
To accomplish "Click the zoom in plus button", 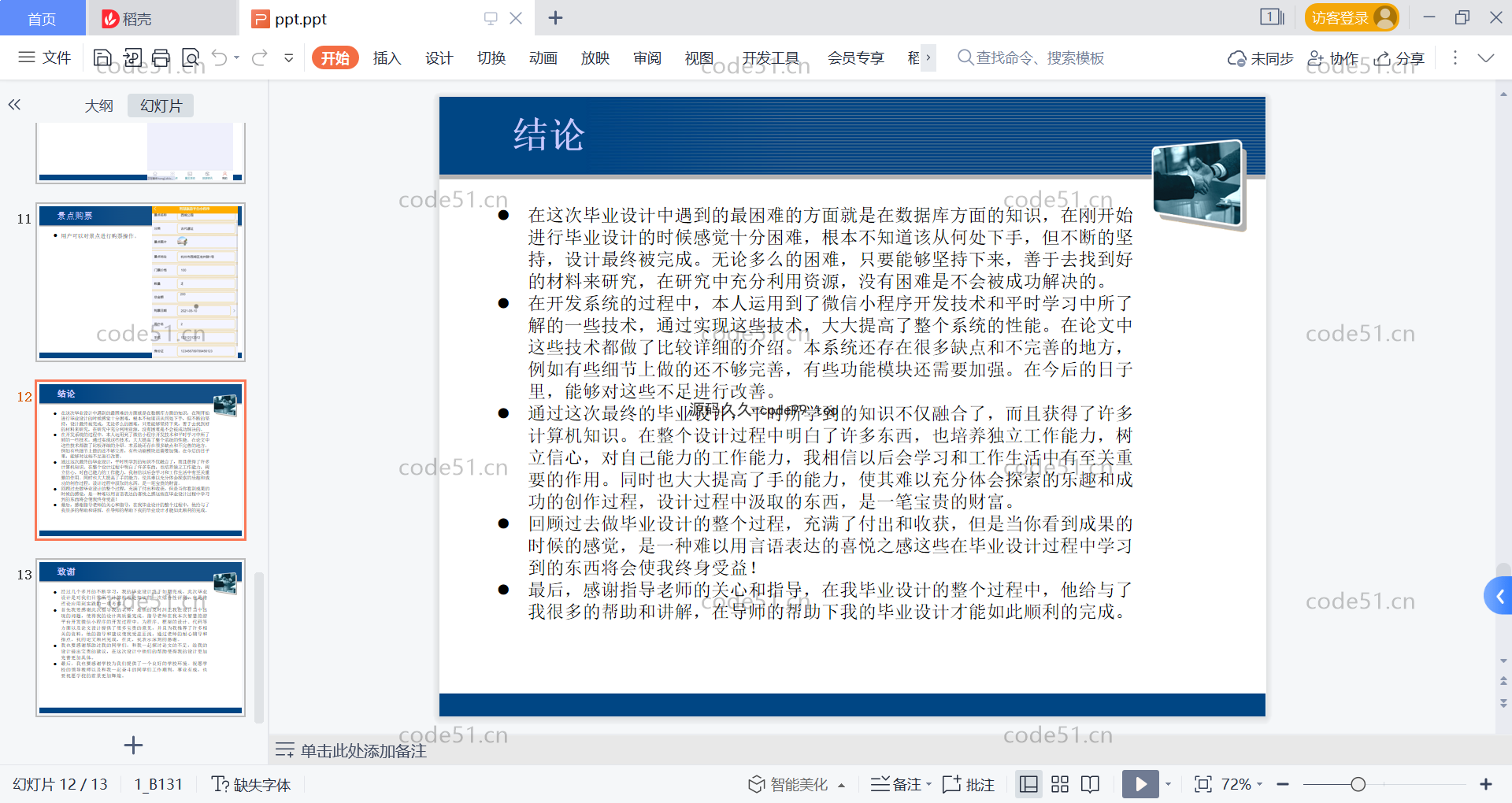I will coord(1486,784).
